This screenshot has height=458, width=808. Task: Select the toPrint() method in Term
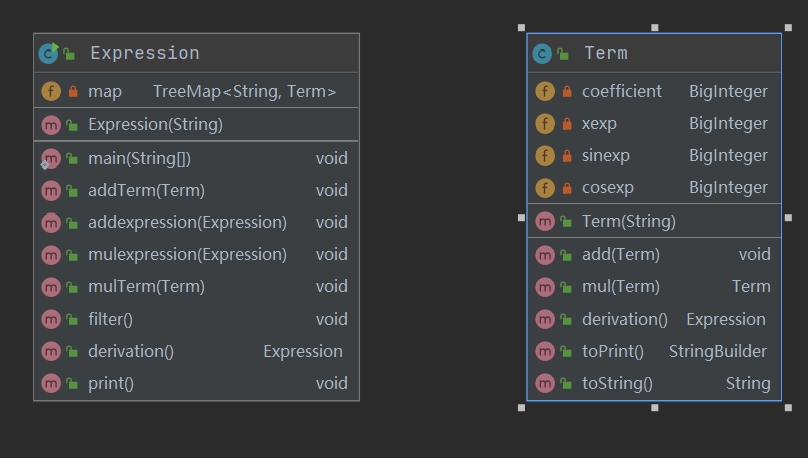click(612, 351)
